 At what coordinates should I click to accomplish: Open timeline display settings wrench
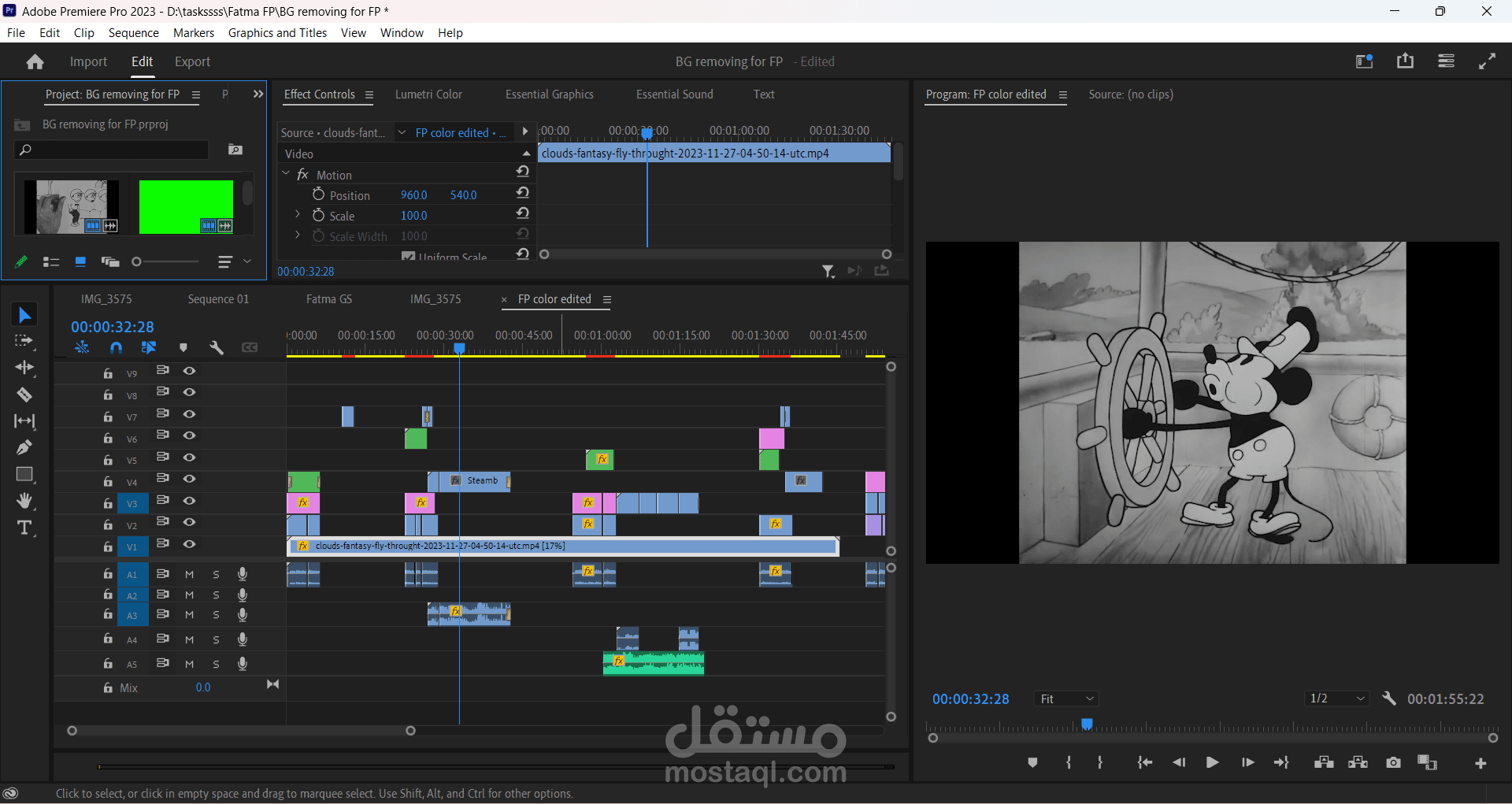coord(217,347)
